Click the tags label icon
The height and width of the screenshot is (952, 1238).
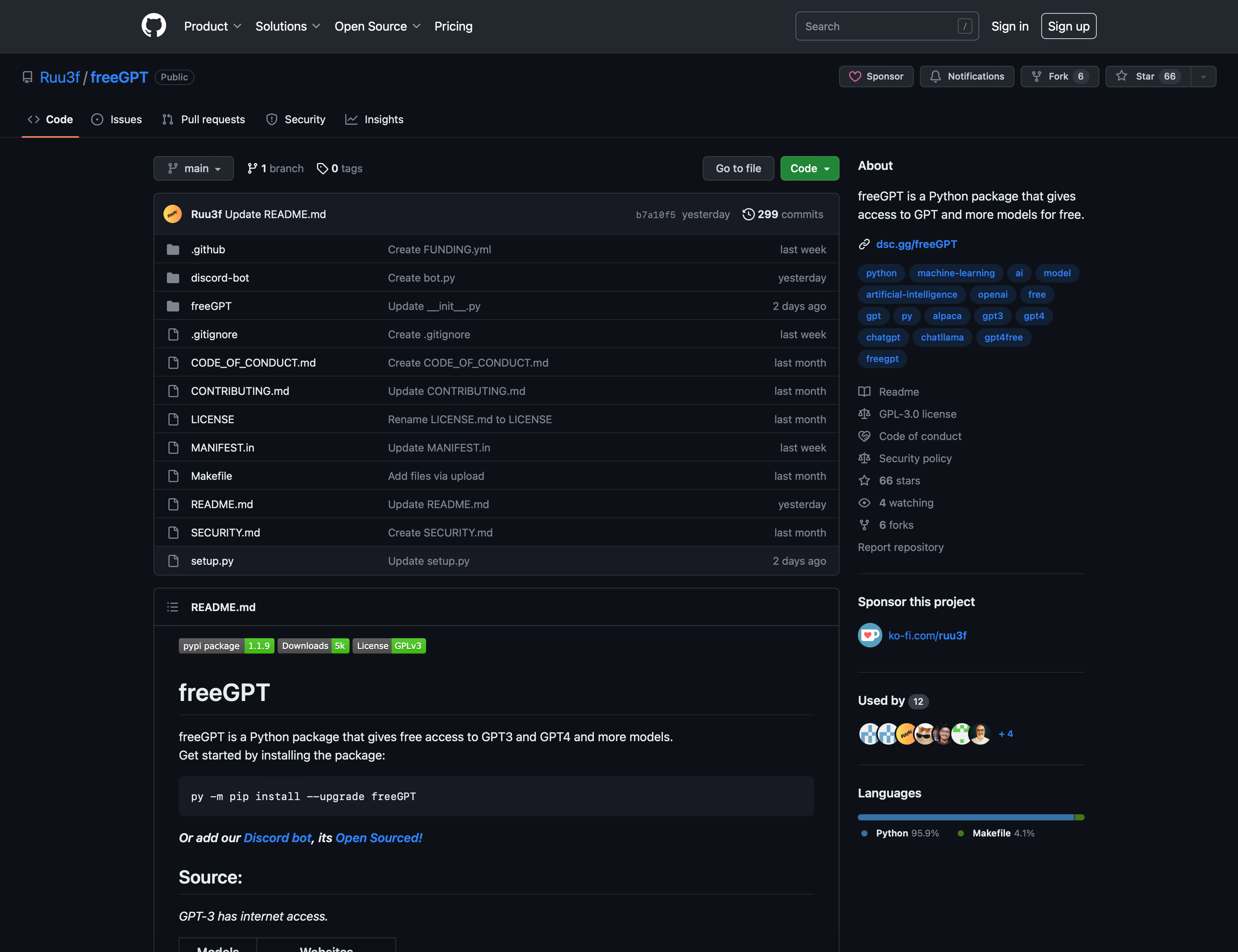pos(322,168)
